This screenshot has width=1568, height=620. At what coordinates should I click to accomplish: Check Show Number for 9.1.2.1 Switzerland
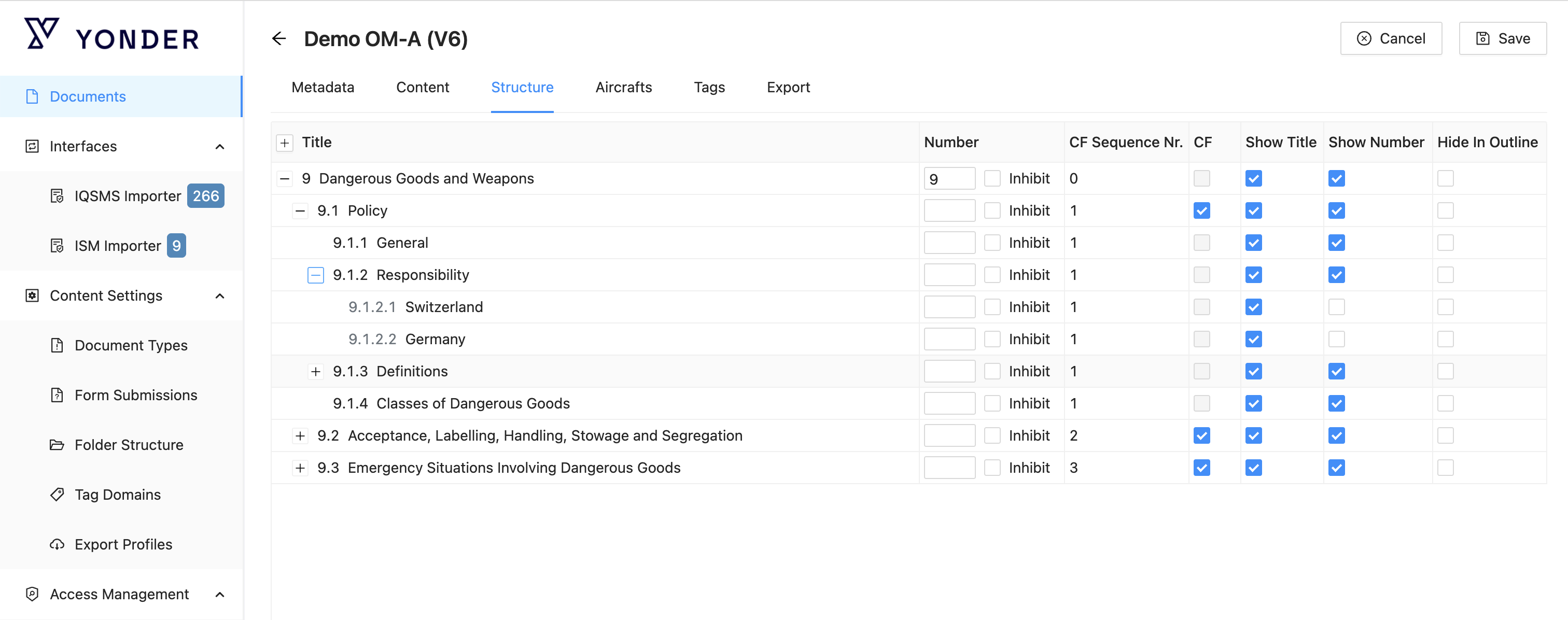tap(1336, 307)
